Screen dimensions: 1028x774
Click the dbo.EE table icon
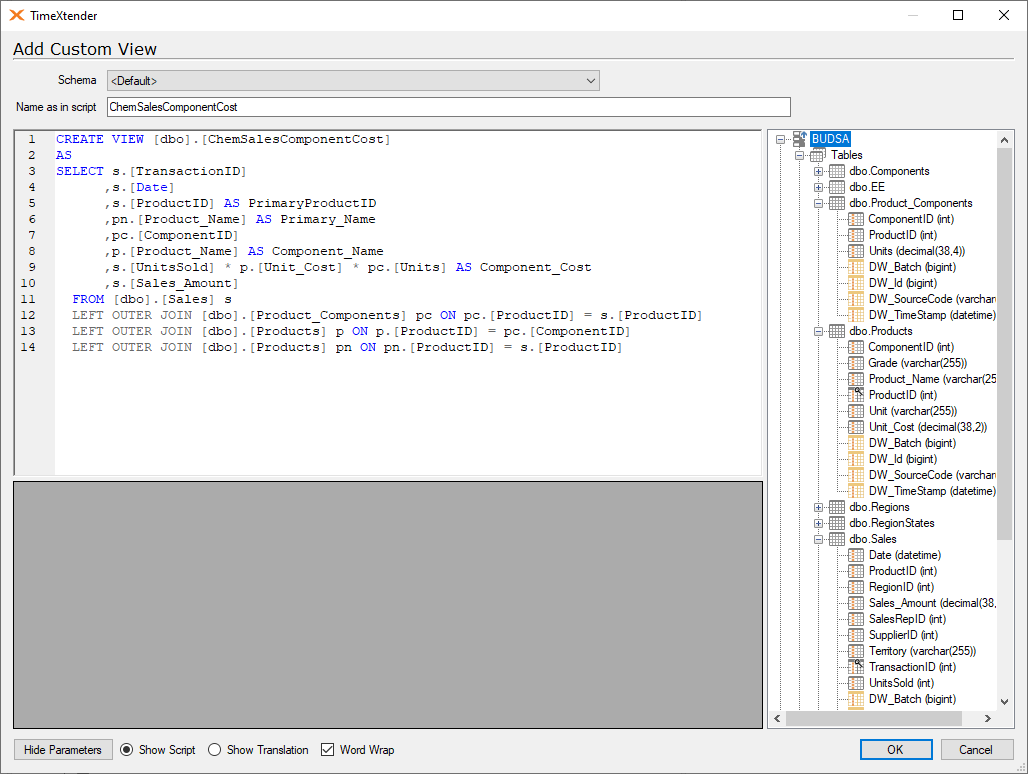click(x=837, y=187)
